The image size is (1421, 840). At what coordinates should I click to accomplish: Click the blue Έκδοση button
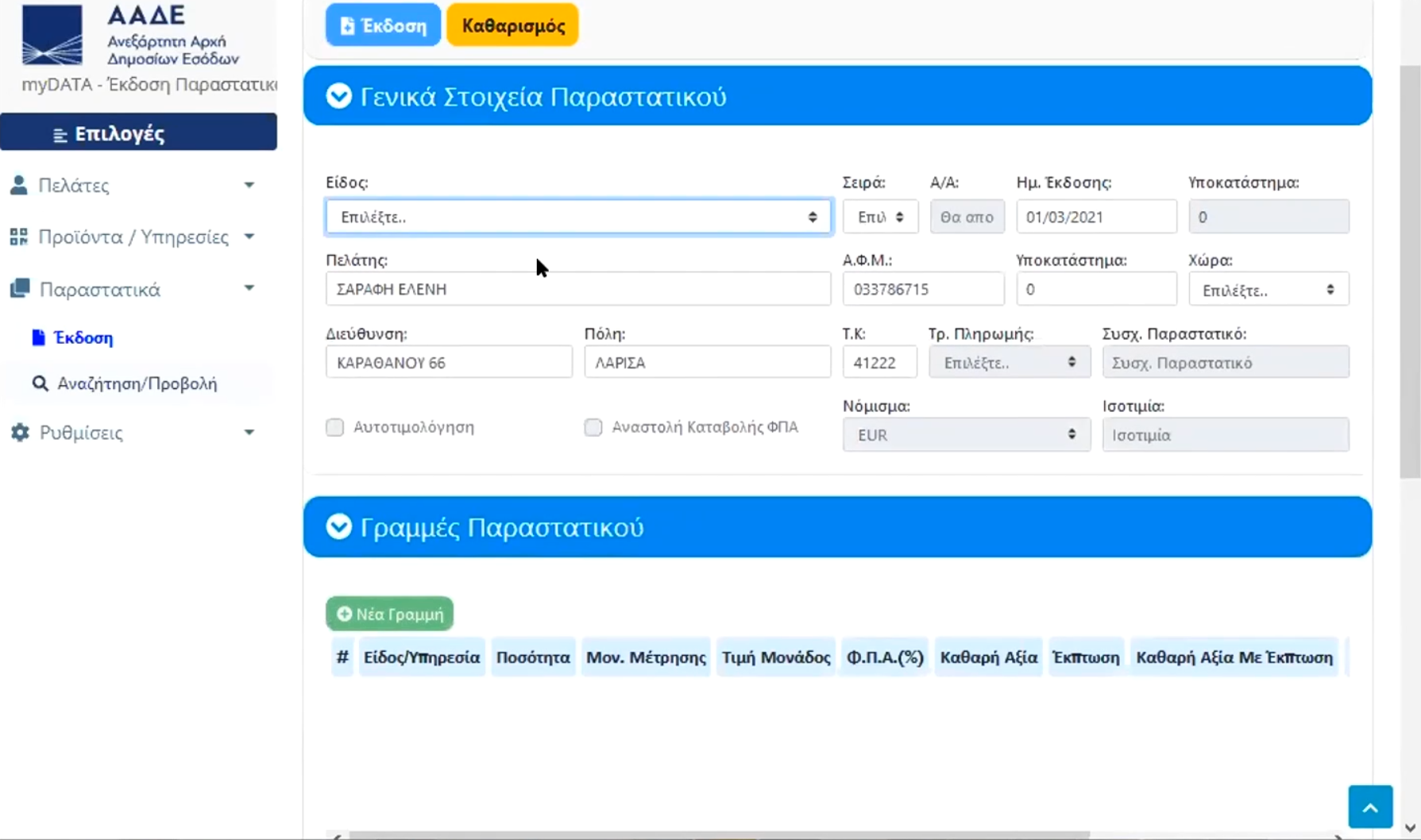(383, 25)
